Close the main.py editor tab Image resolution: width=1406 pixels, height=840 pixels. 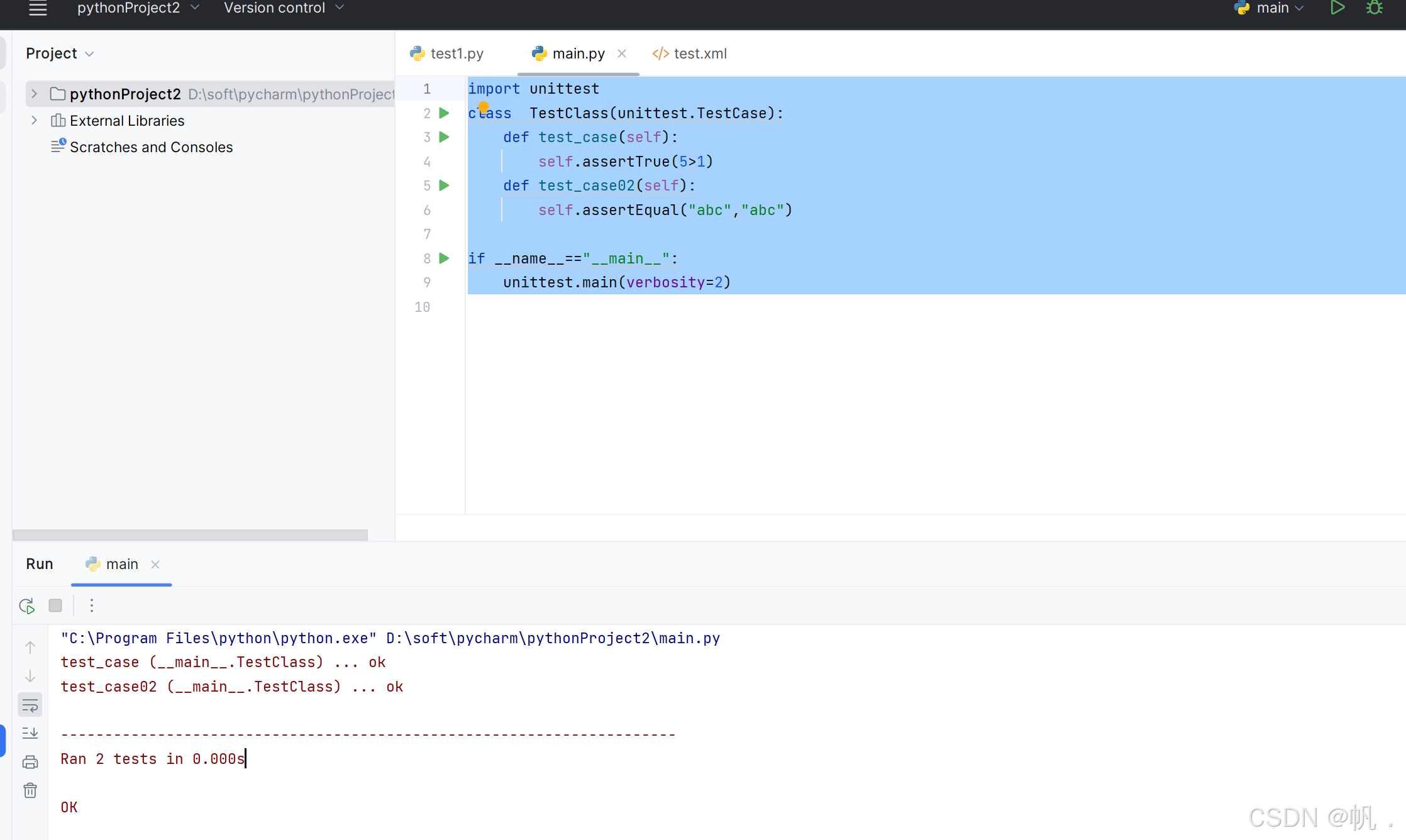click(622, 53)
